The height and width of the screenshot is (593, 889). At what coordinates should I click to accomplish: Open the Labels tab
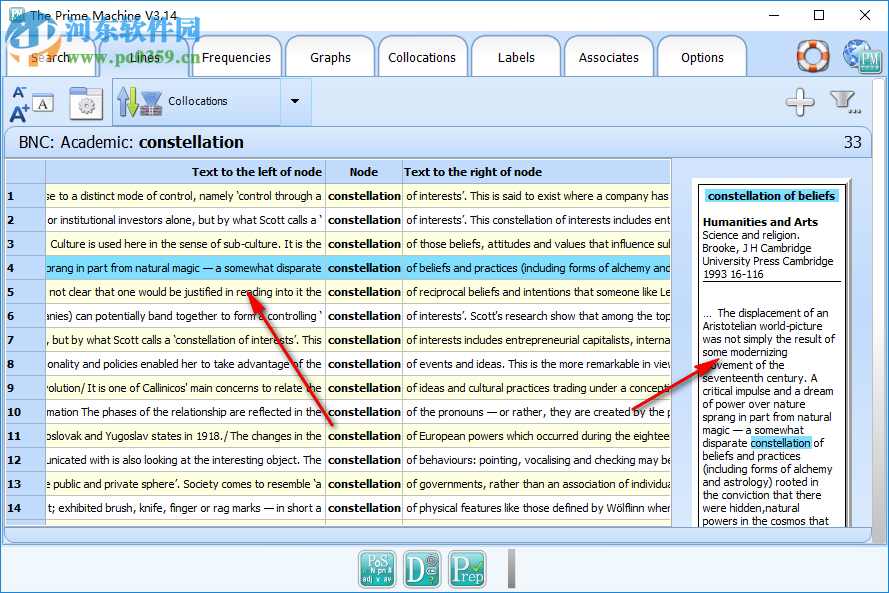(516, 57)
